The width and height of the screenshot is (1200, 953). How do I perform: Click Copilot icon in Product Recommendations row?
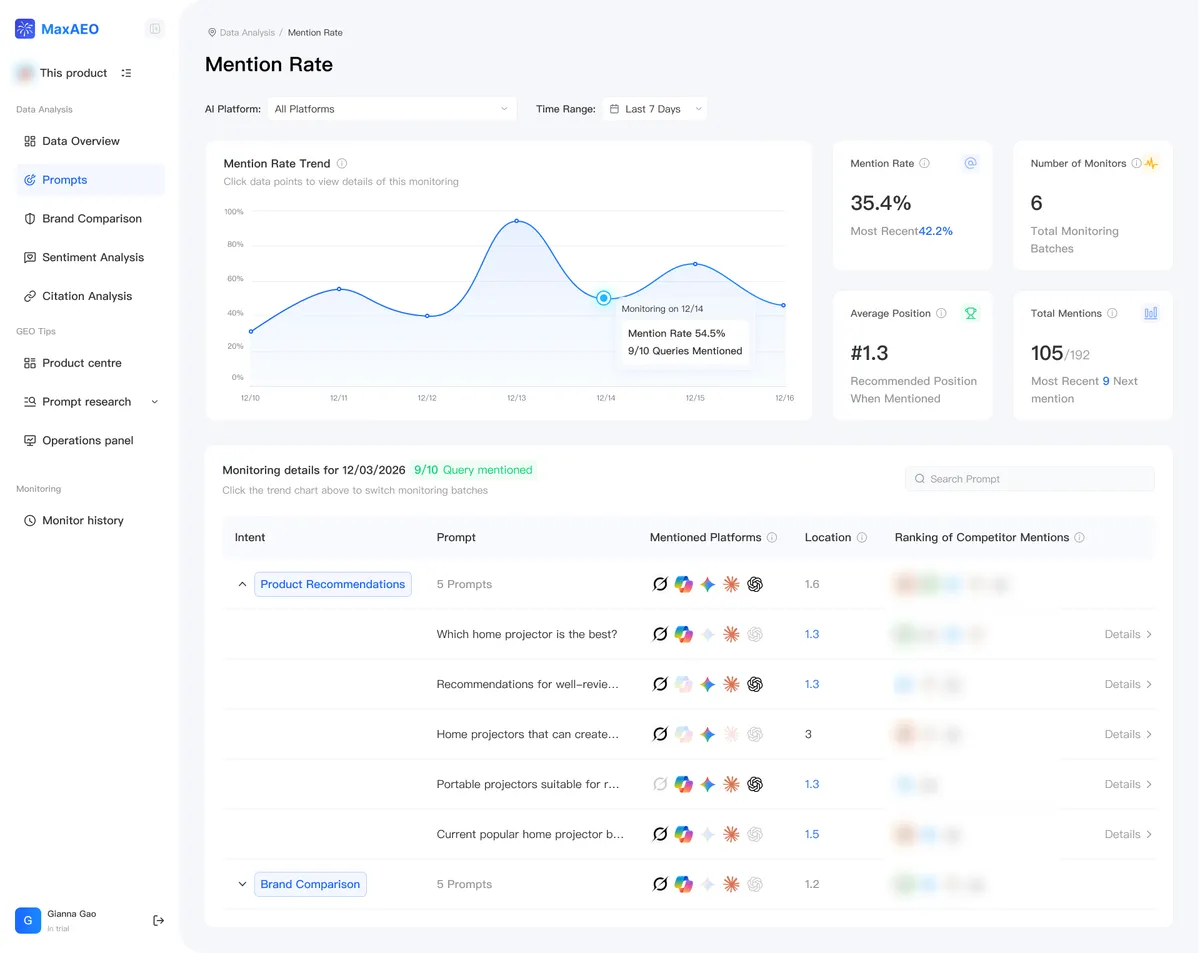(x=684, y=584)
